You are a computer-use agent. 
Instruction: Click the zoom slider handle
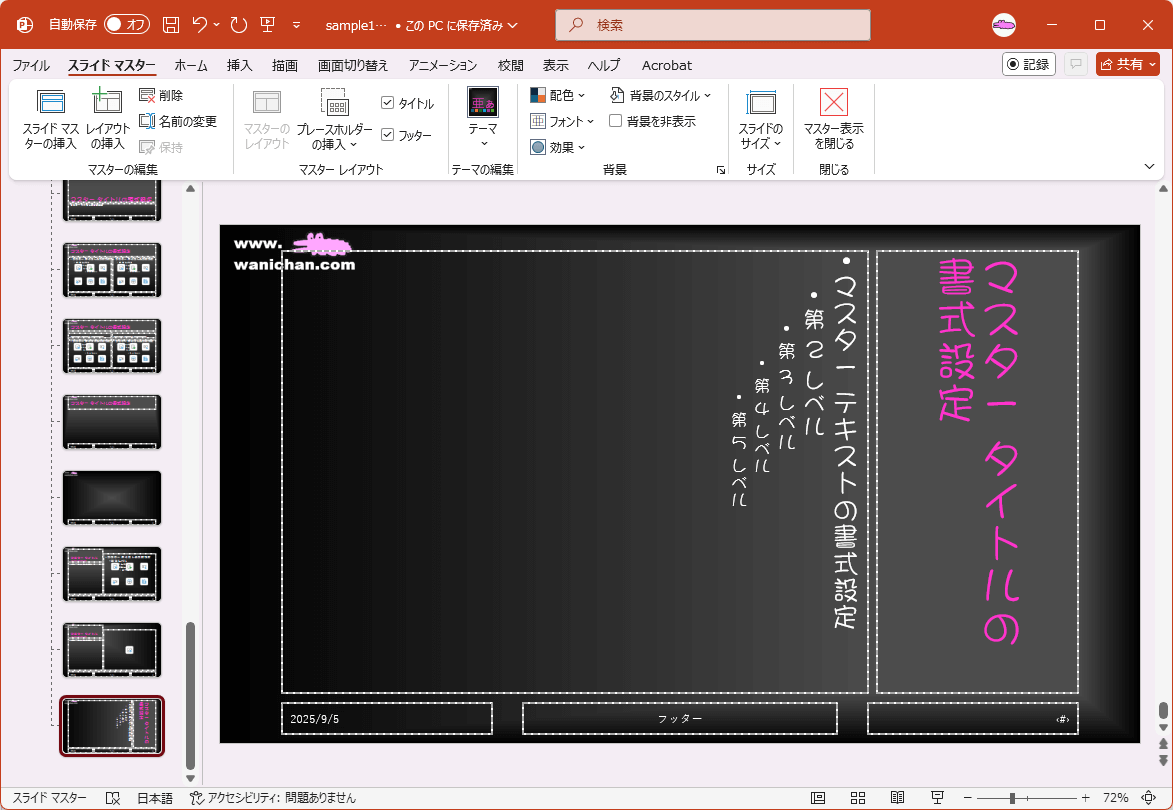1012,798
